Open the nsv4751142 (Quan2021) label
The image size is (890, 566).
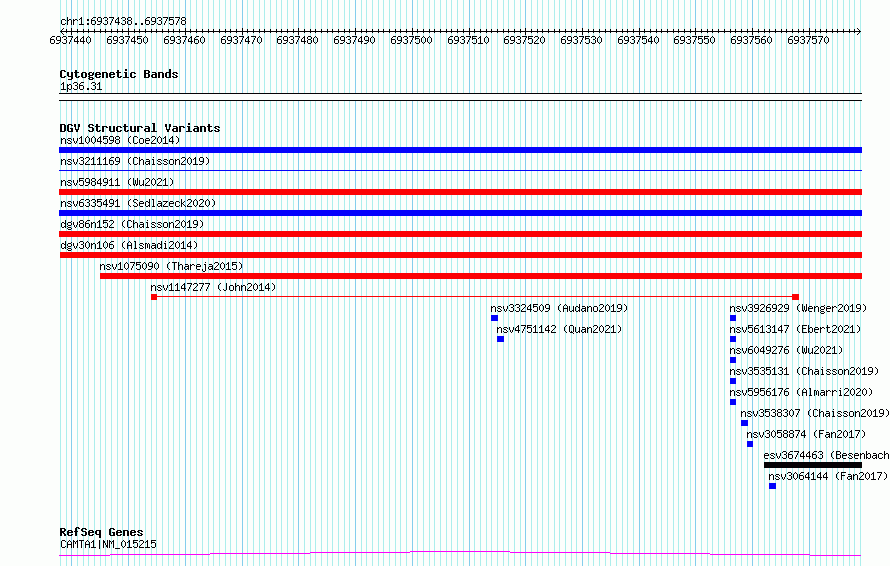click(559, 329)
